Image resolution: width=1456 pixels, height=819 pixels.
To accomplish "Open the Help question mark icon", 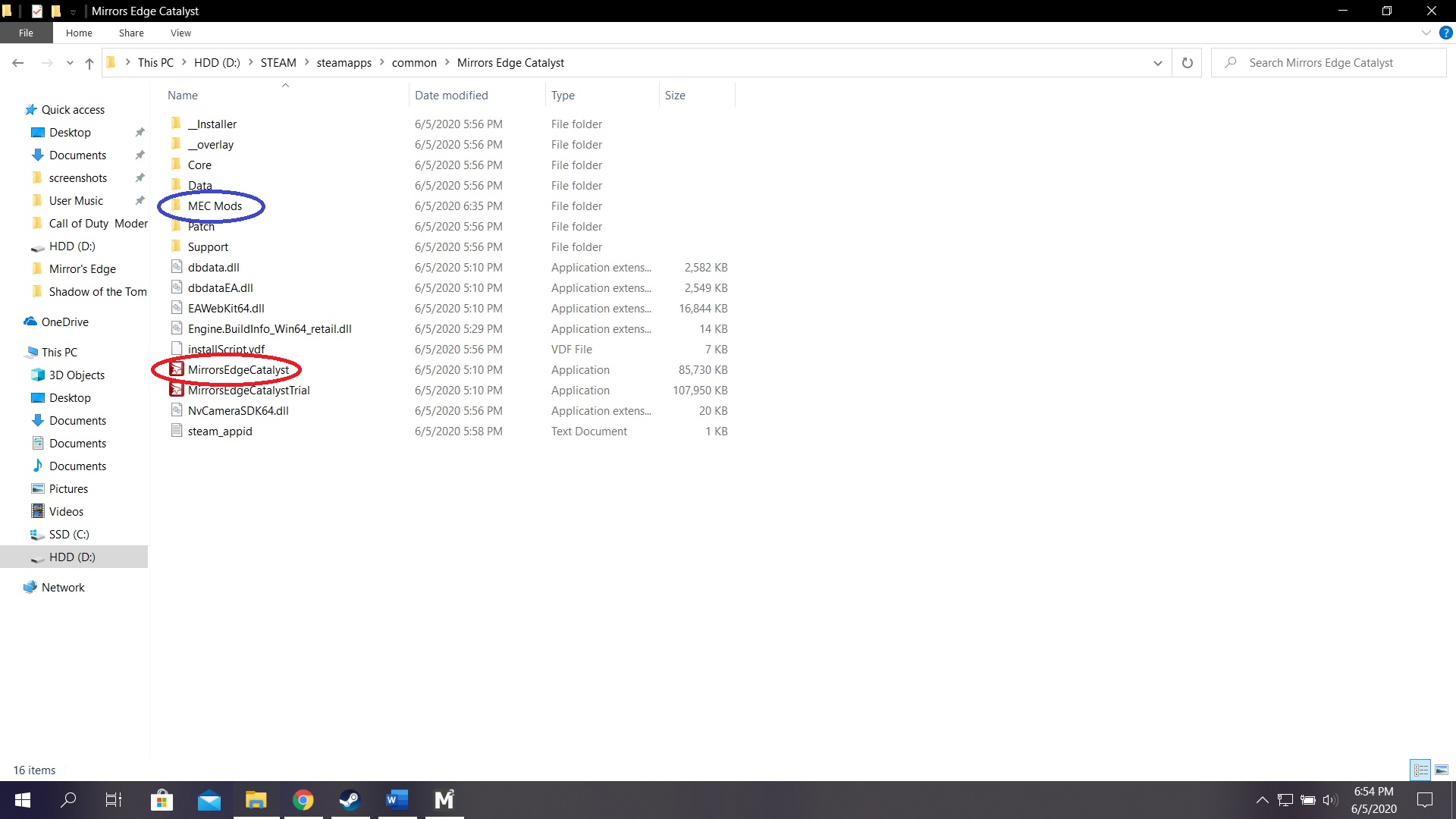I will coord(1446,33).
